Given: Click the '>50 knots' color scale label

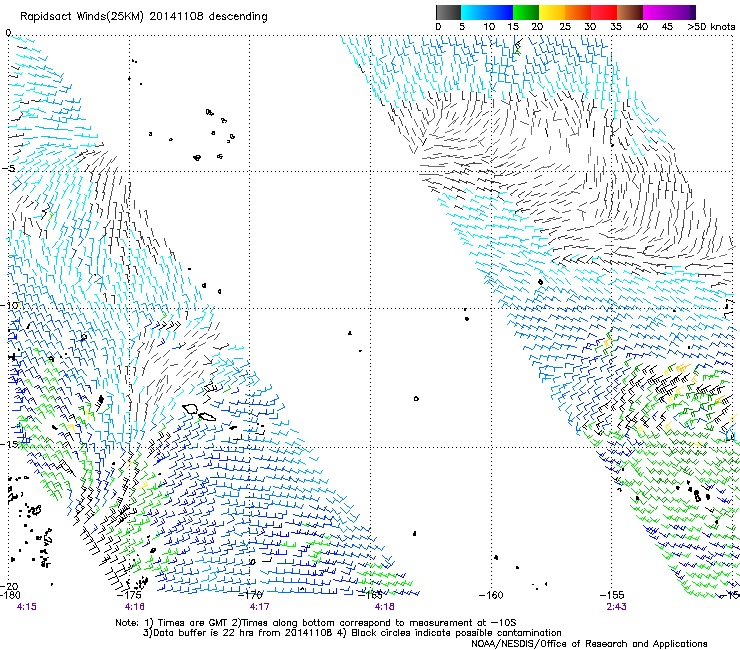Looking at the screenshot, I should pos(711,27).
